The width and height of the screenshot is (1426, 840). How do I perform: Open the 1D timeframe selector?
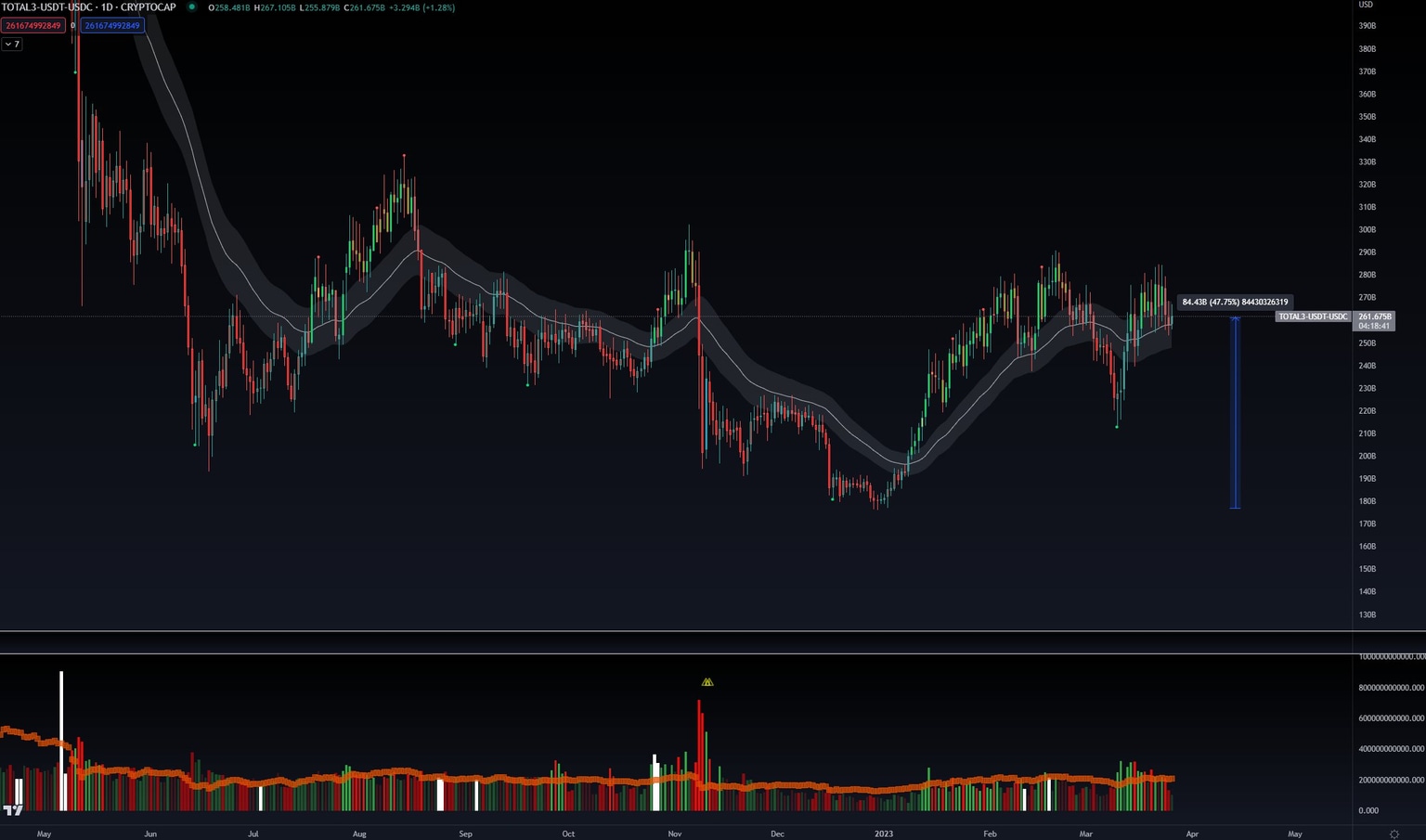click(109, 7)
